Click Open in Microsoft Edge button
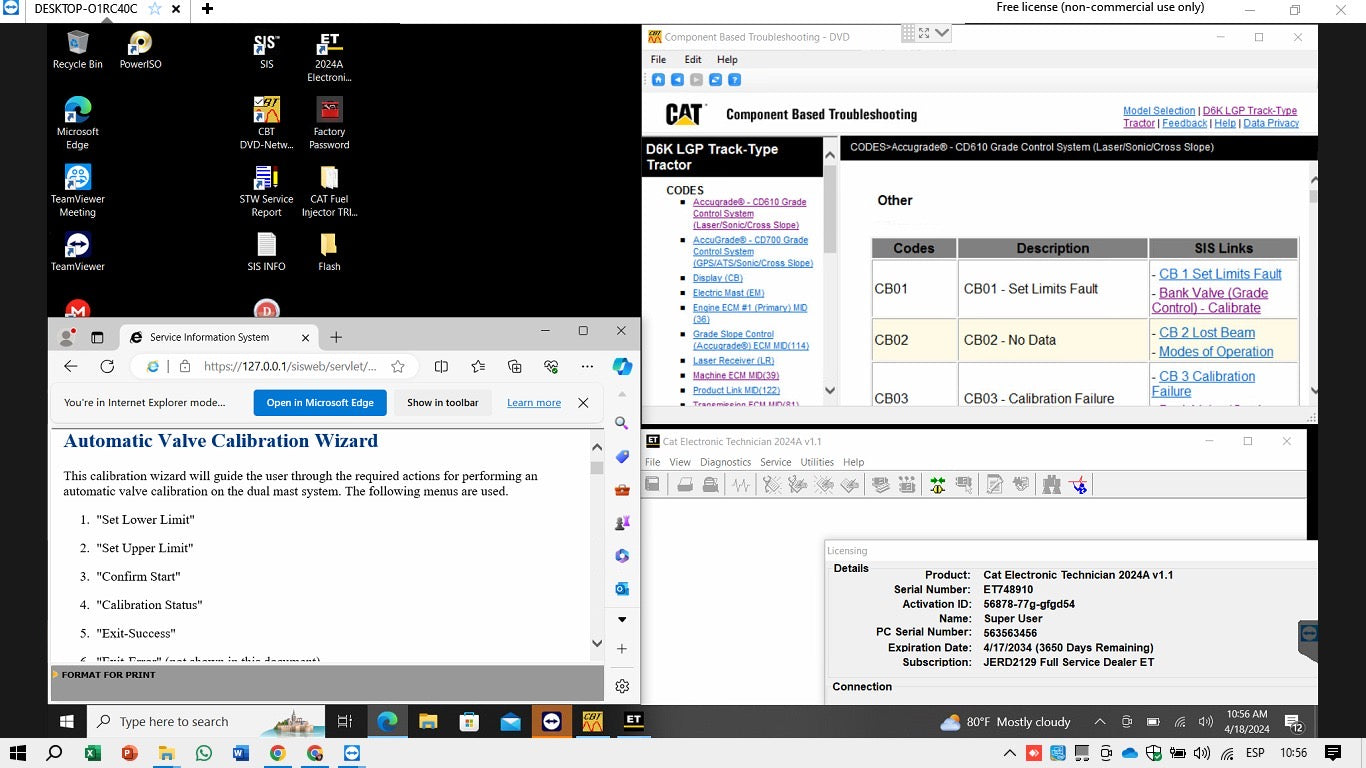The height and width of the screenshot is (768, 1366). point(320,402)
